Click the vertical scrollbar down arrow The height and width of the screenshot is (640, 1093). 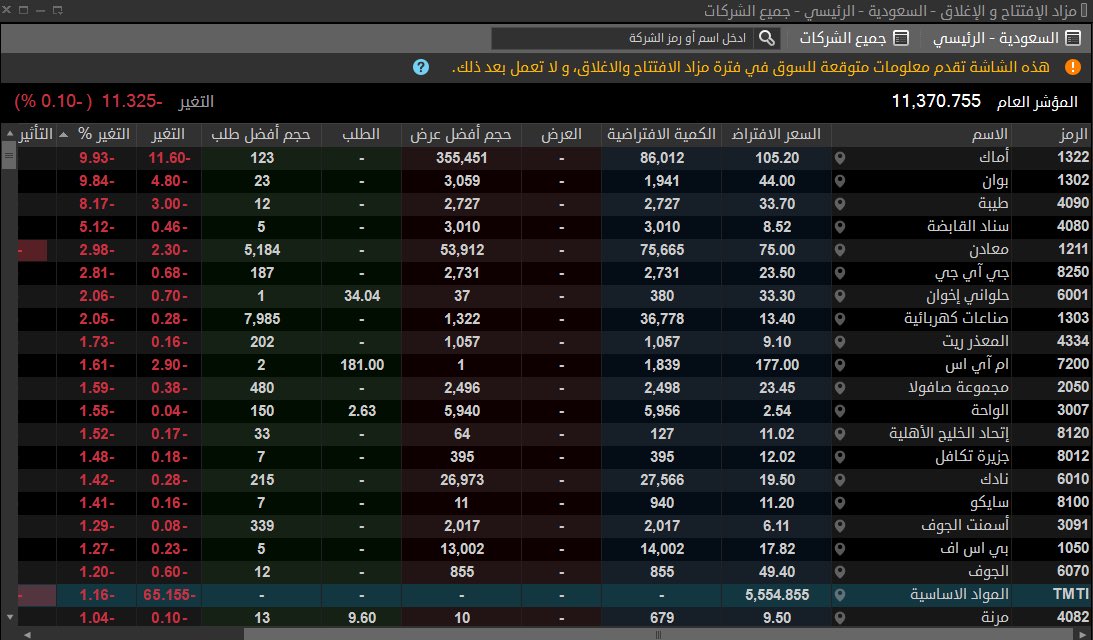tap(9, 618)
